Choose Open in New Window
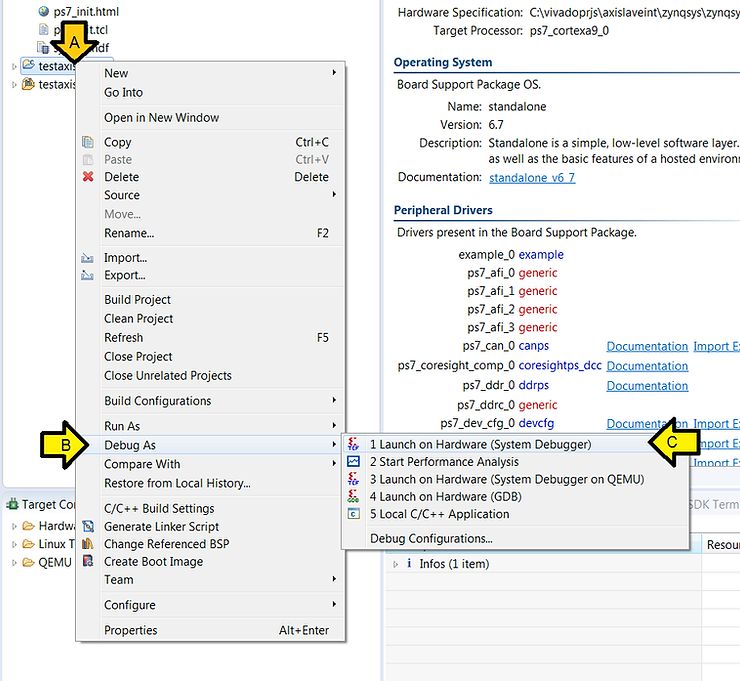This screenshot has width=740, height=681. (x=210, y=118)
